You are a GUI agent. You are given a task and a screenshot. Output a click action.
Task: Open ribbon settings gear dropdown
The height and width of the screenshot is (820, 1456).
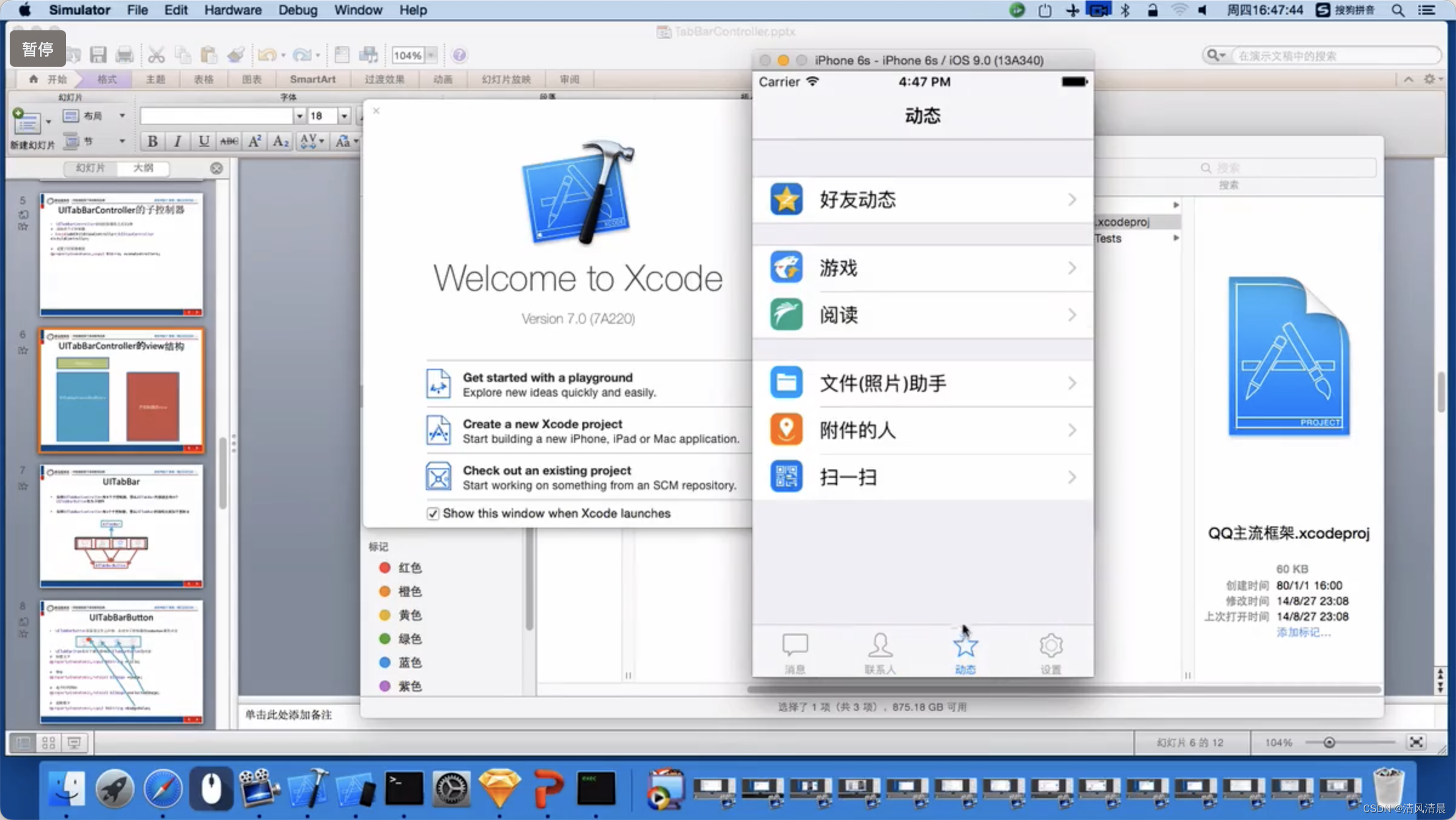point(1433,79)
